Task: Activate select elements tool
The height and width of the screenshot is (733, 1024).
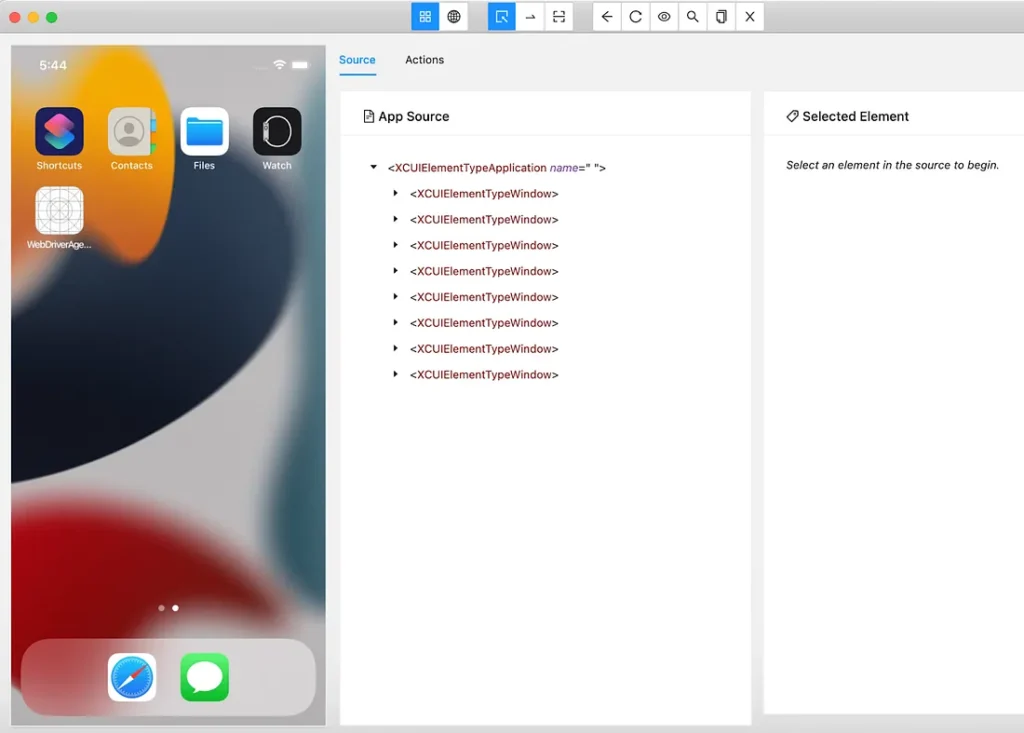Action: (502, 17)
